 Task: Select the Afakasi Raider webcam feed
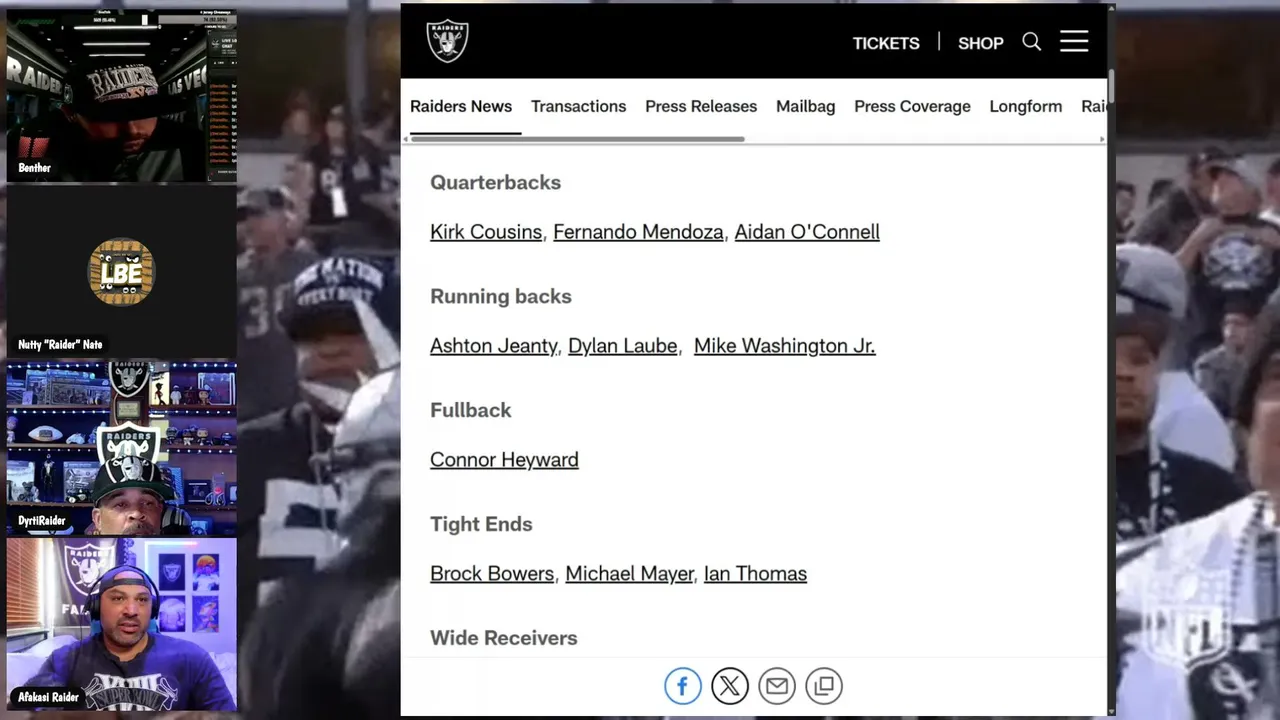coord(122,625)
